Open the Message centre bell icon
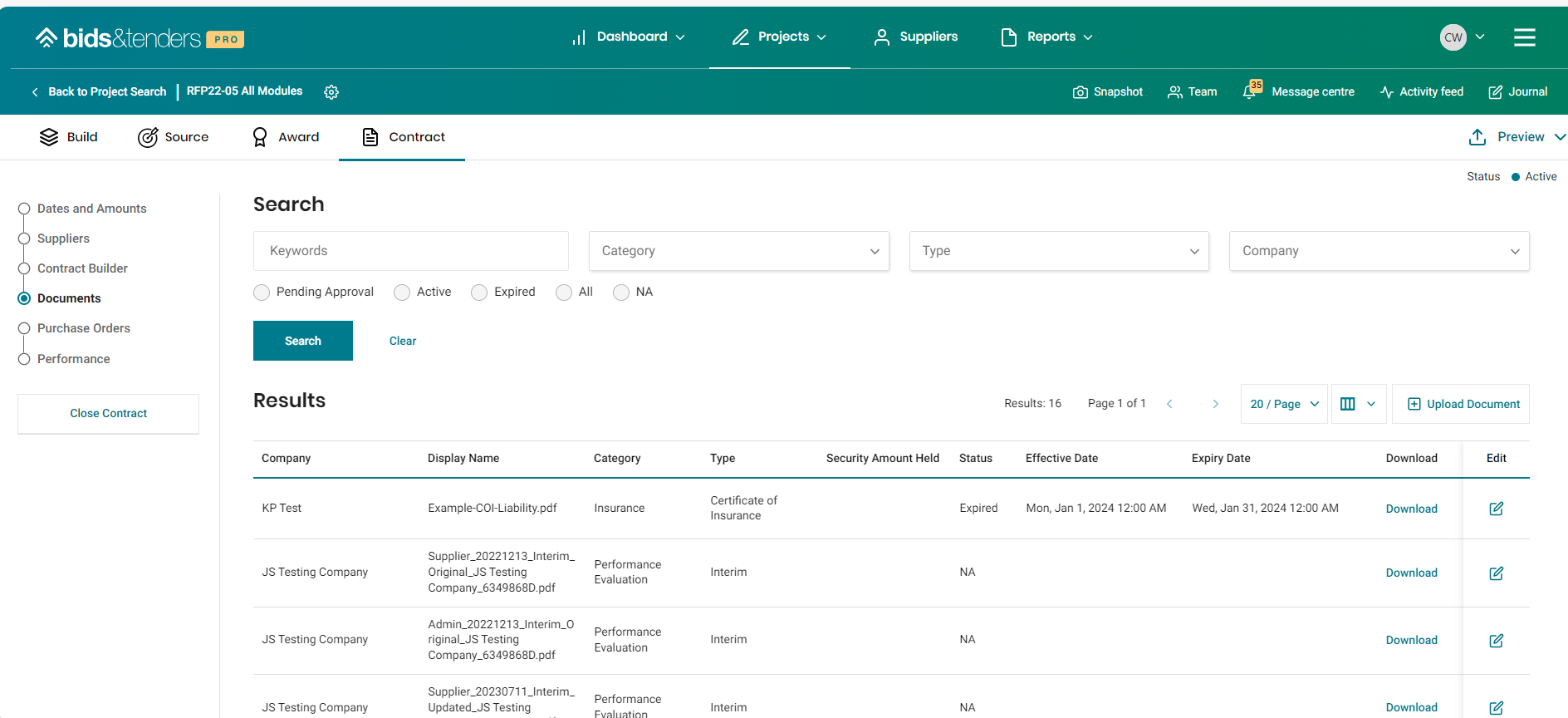Screen dimensions: 1568x718 [x=1250, y=91]
